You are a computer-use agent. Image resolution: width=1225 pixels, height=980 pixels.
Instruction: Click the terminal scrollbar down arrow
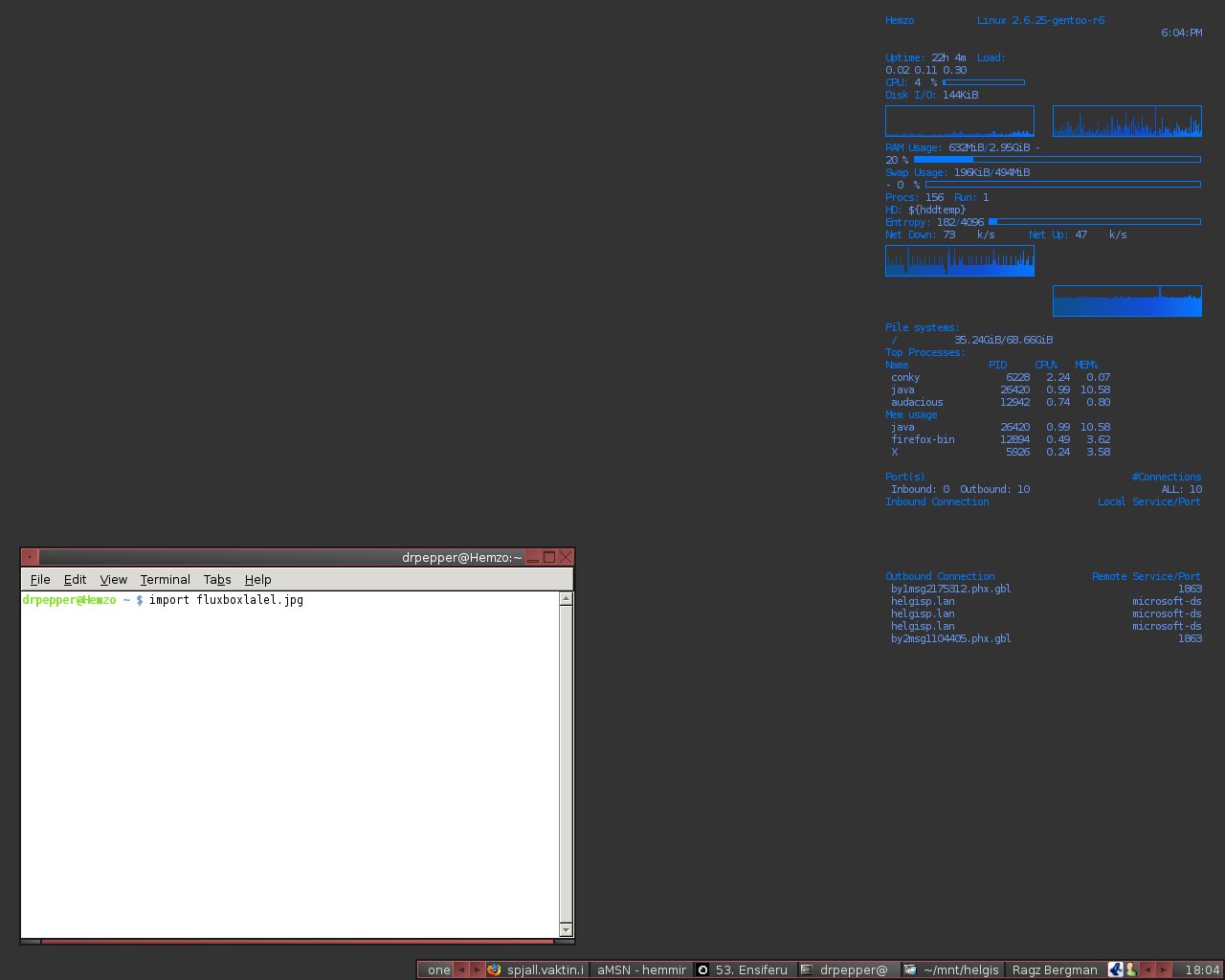tap(566, 929)
